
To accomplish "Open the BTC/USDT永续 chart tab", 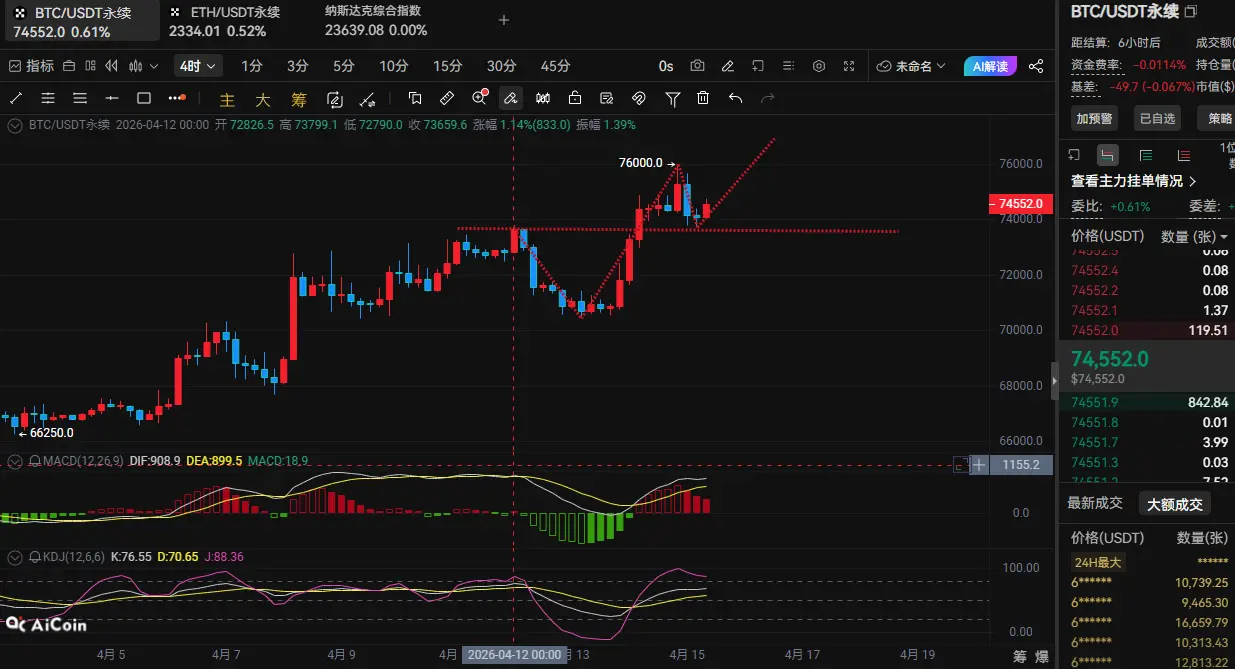I will coord(80,21).
